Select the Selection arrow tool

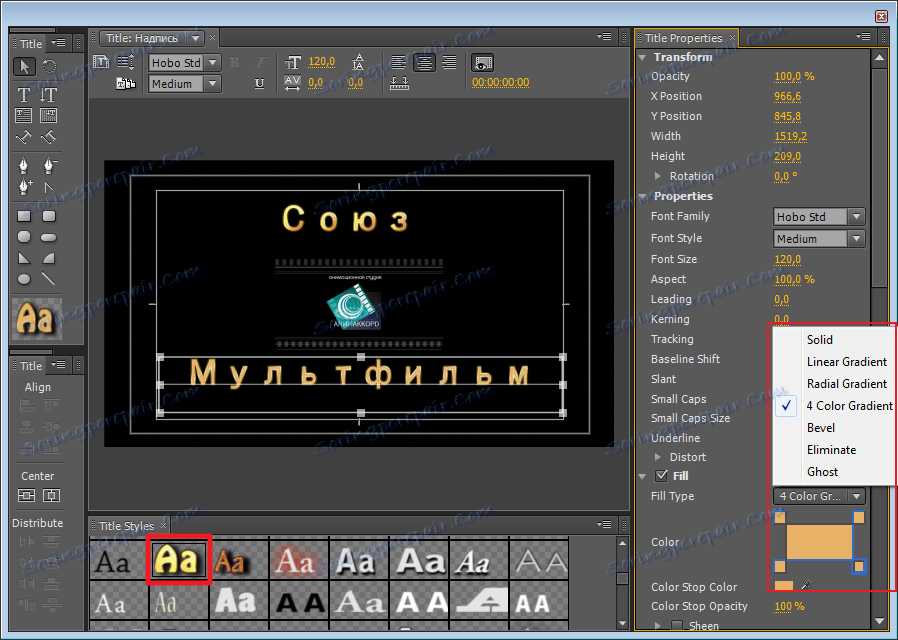pyautogui.click(x=24, y=67)
